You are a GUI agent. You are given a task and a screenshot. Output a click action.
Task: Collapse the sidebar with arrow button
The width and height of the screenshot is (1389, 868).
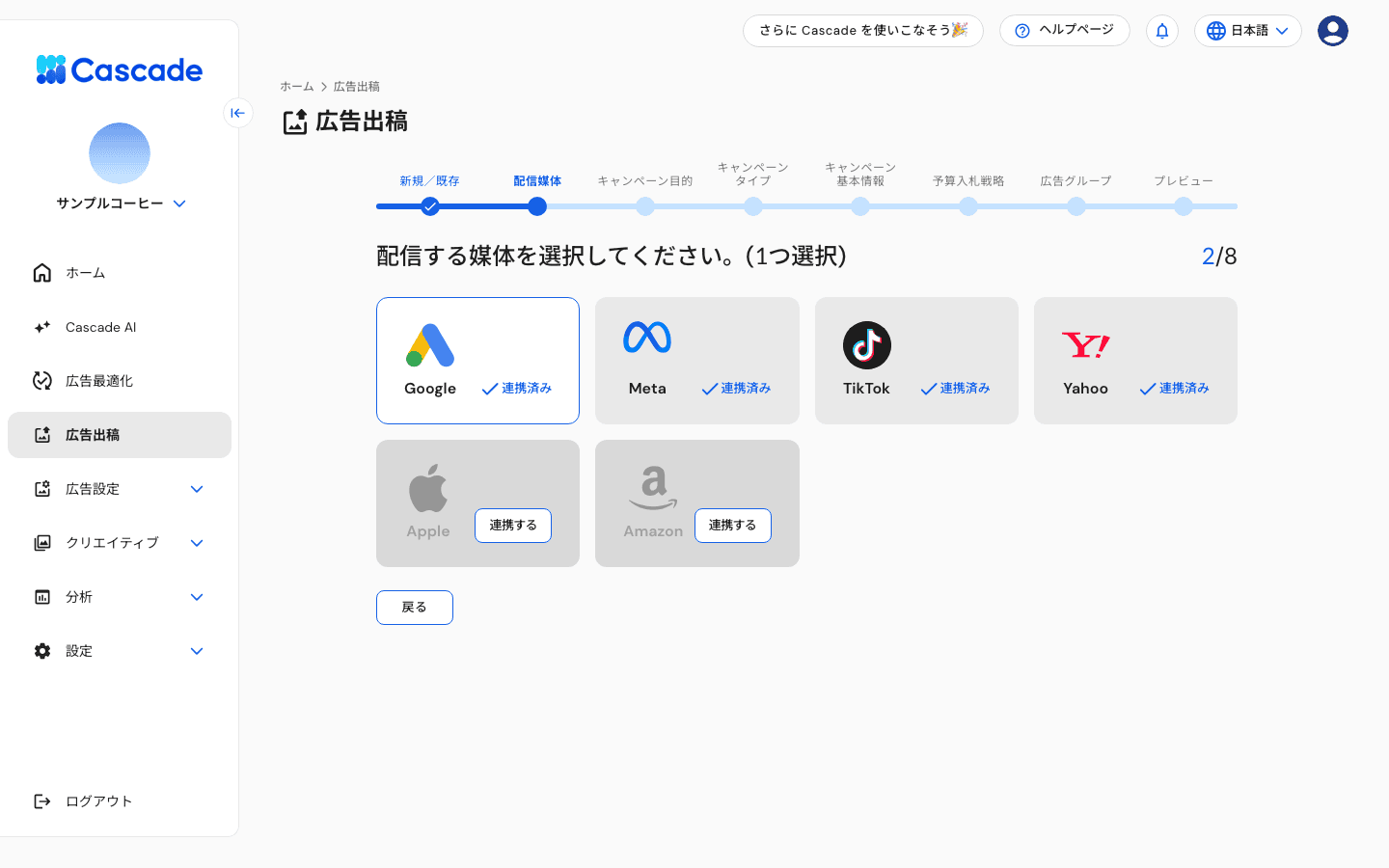click(x=238, y=113)
